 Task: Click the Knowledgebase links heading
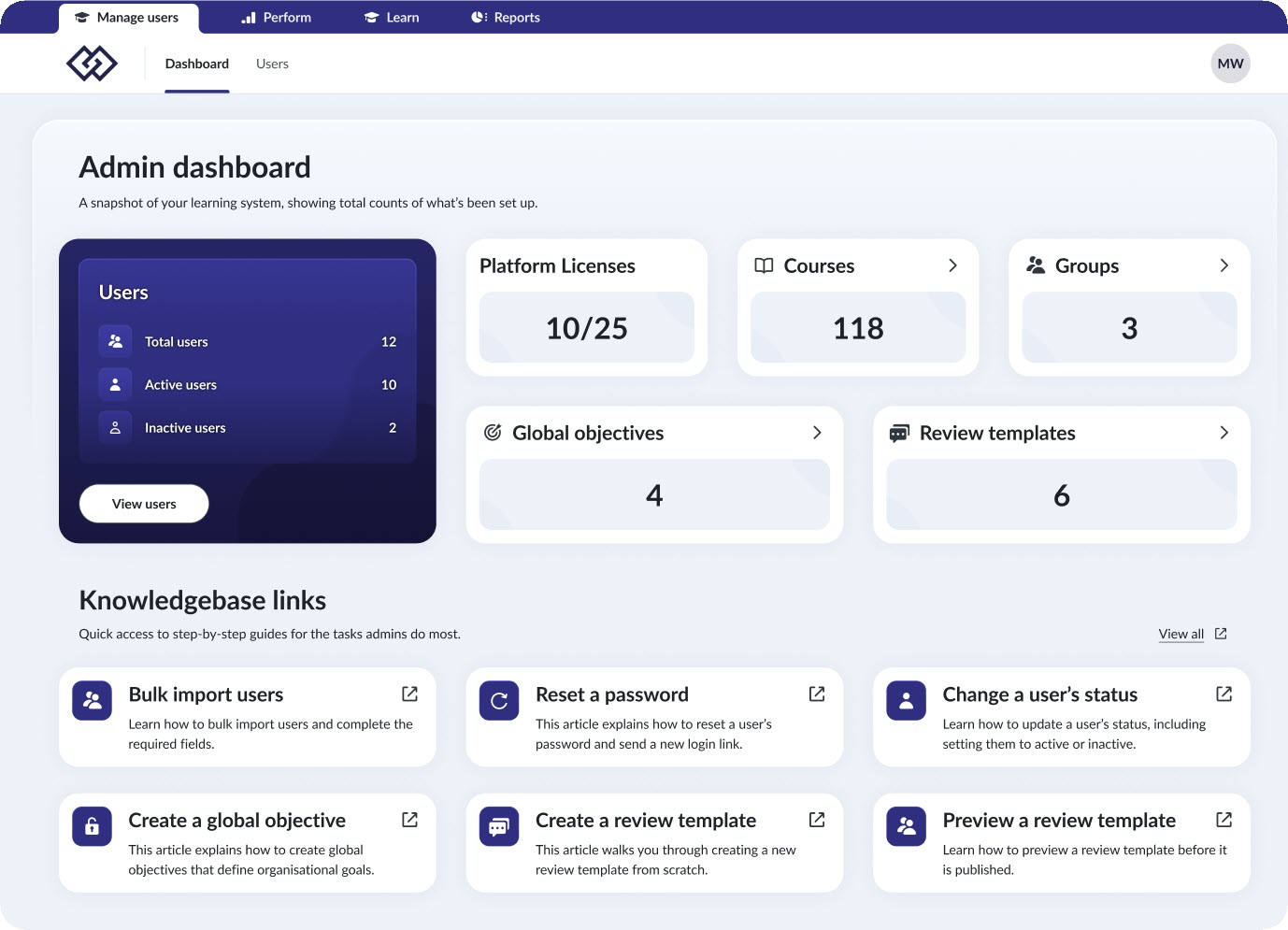click(203, 600)
